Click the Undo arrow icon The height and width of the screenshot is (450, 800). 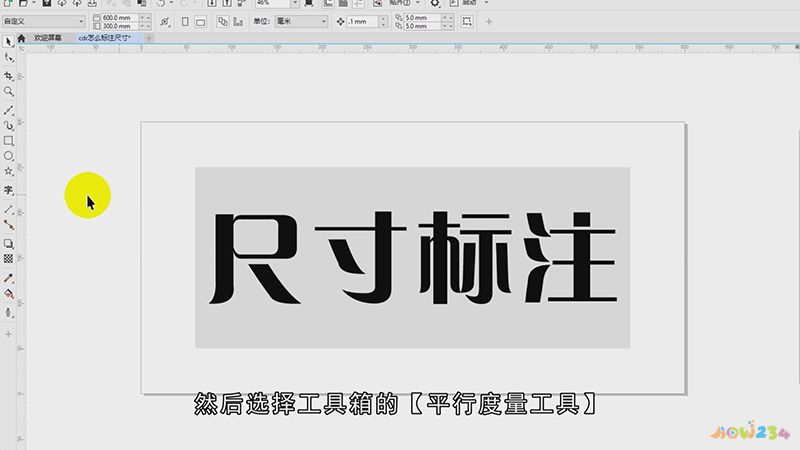pos(161,3)
